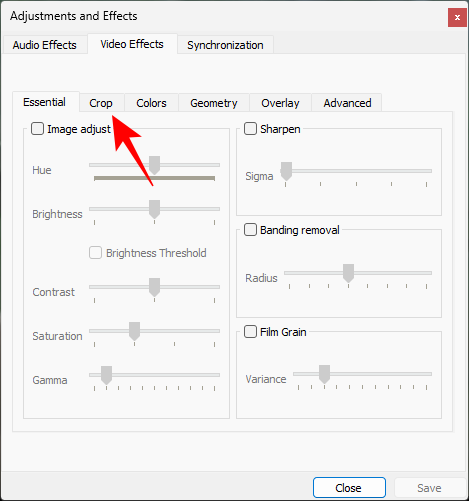Switch to Audio Effects tab
Screen dimensions: 469x501
pyautogui.click(x=45, y=45)
